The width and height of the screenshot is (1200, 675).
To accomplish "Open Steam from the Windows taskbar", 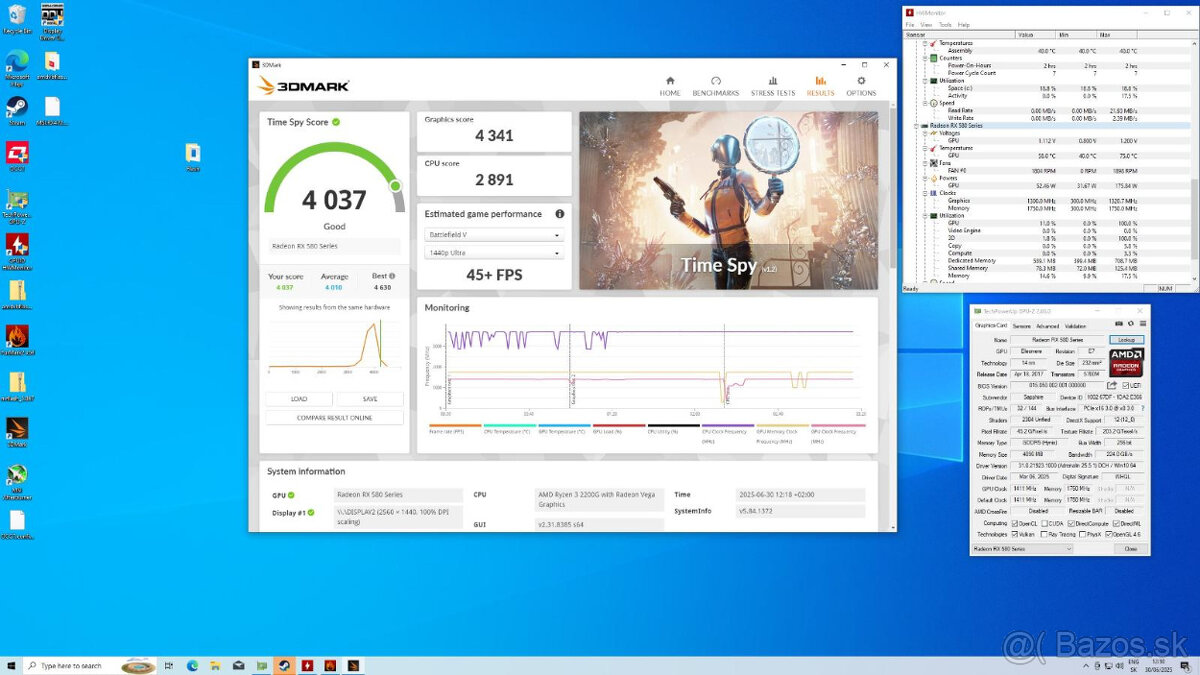I will [x=283, y=665].
